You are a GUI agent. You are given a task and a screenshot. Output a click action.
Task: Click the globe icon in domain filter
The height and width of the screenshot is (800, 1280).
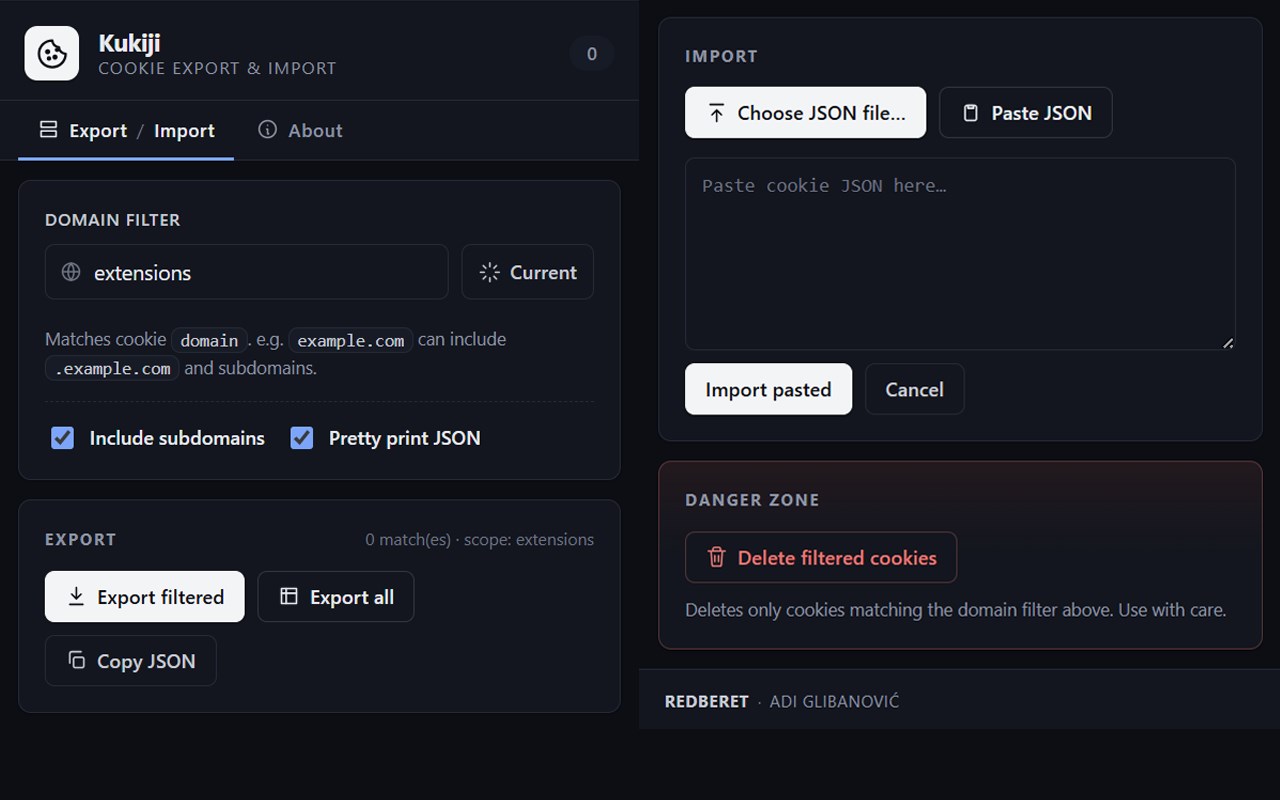[71, 272]
